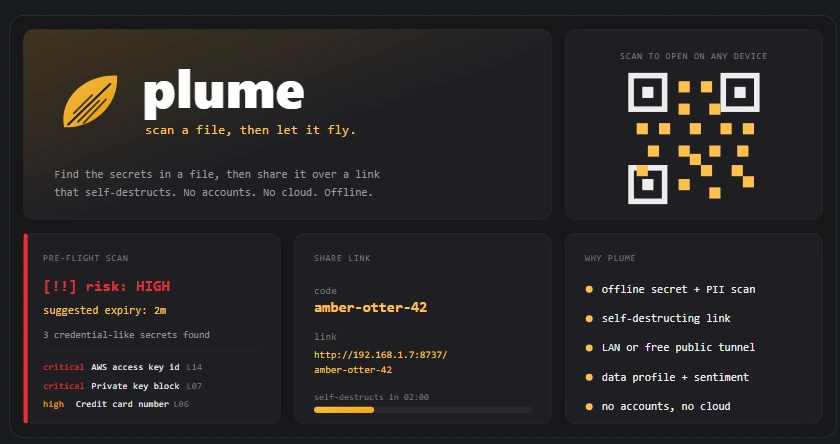Click the 'No accounts. No cloud. Offline.' line
Screen dimensions: 840x444
click(x=278, y=192)
